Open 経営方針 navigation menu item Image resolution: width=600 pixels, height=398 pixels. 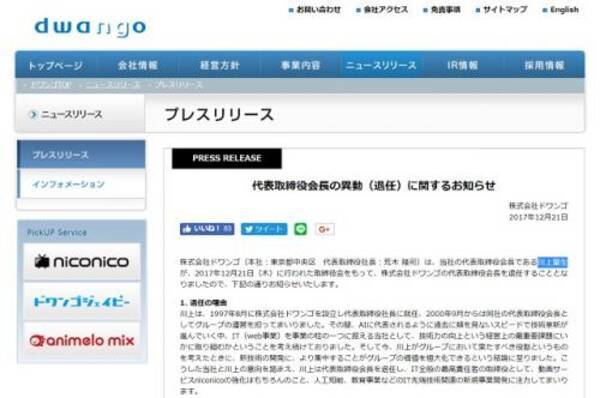pyautogui.click(x=220, y=65)
